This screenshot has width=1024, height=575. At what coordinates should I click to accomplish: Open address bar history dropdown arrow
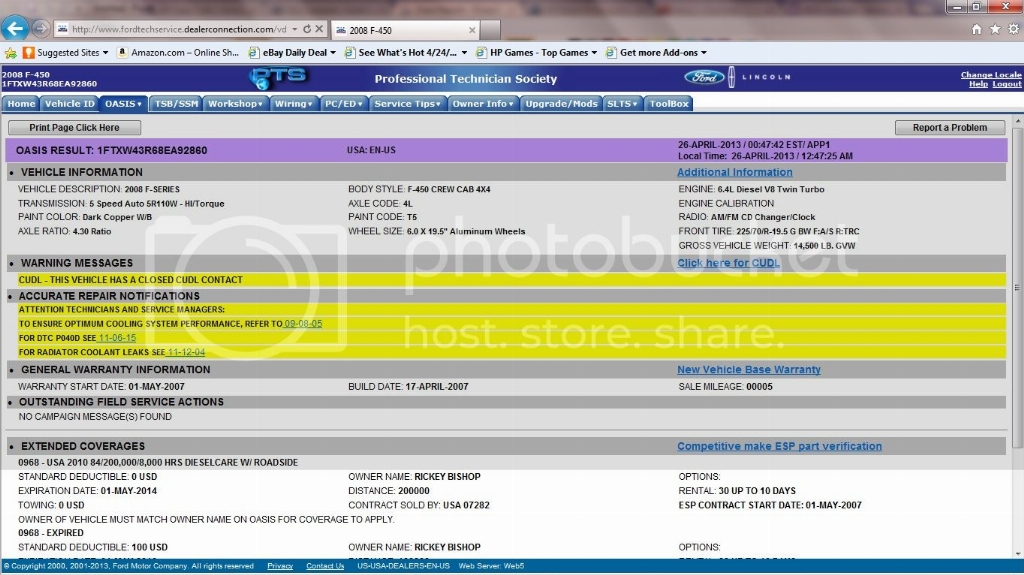coord(295,29)
